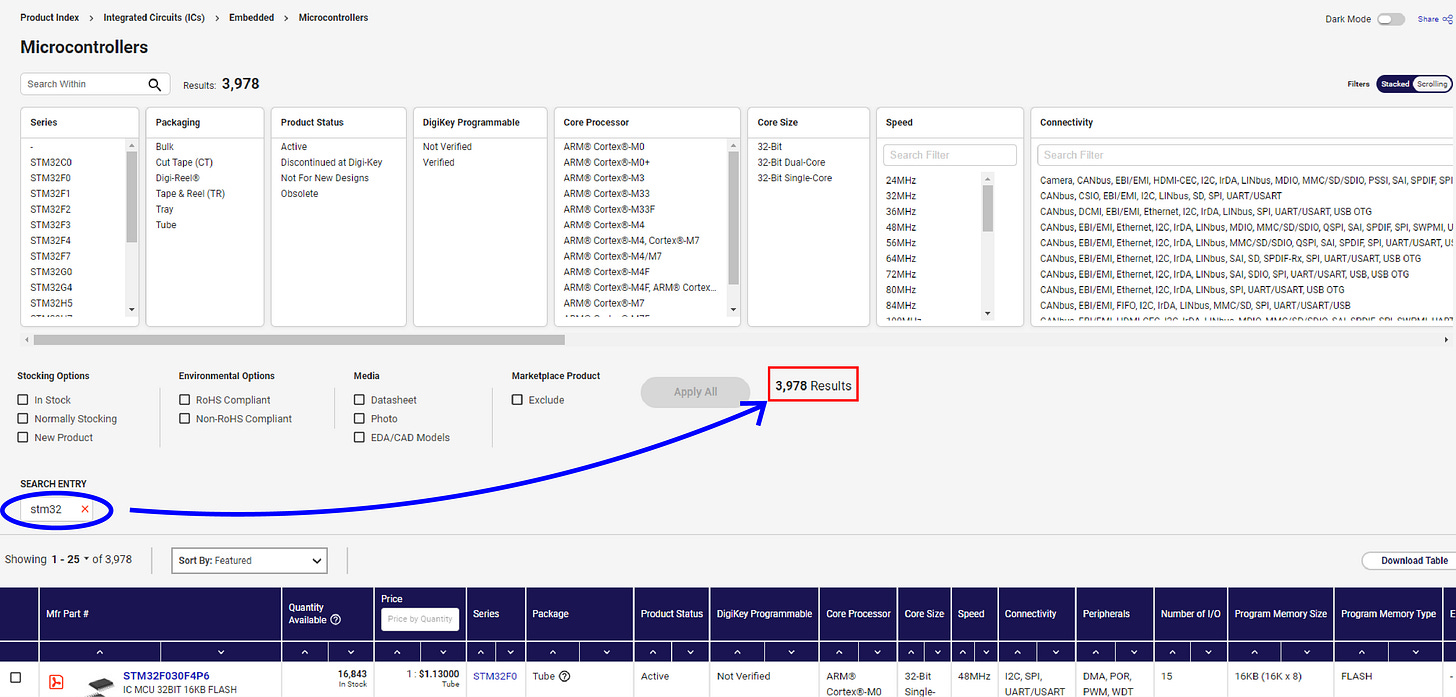Select Tape & Reel (TR) packaging filter
The width and height of the screenshot is (1456, 697).
tap(190, 194)
